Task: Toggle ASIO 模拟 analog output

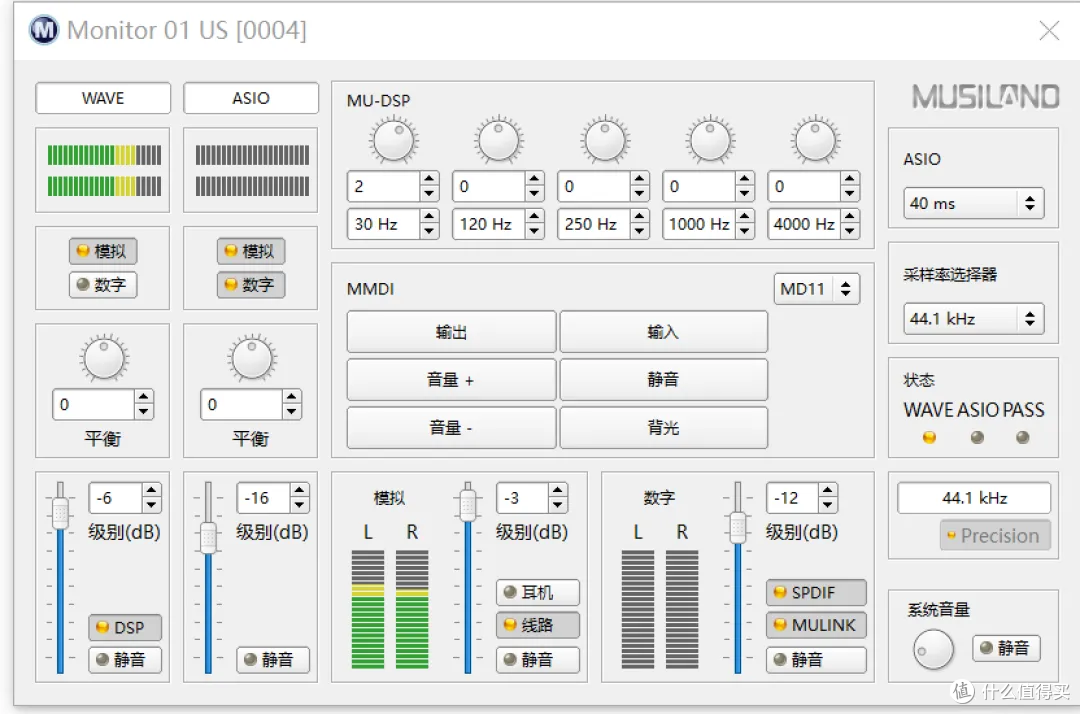Action: tap(251, 251)
